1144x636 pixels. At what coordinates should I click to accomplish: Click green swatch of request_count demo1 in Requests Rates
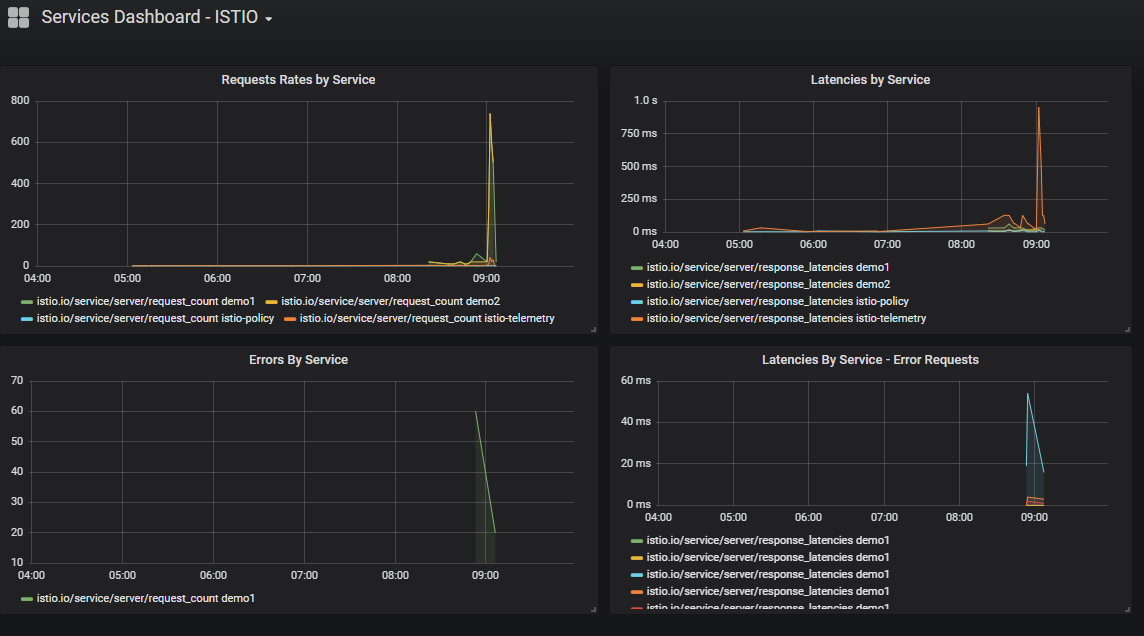tap(27, 301)
